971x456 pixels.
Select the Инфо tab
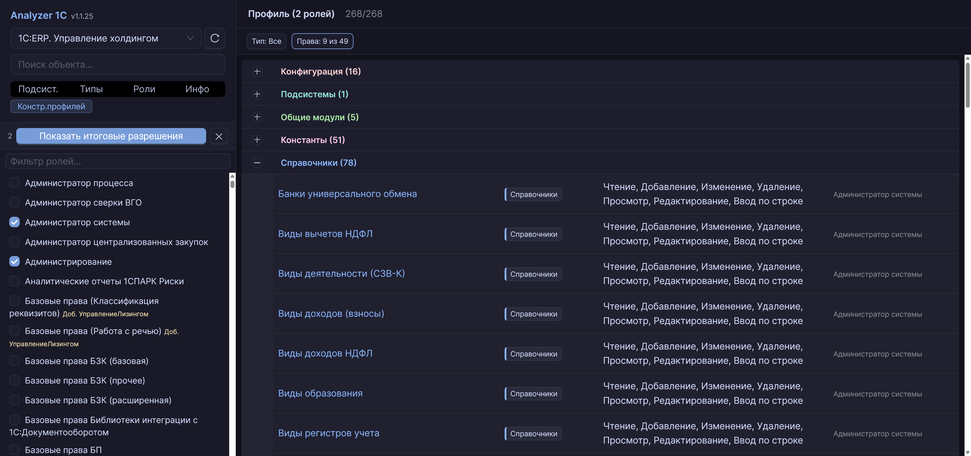click(x=197, y=89)
